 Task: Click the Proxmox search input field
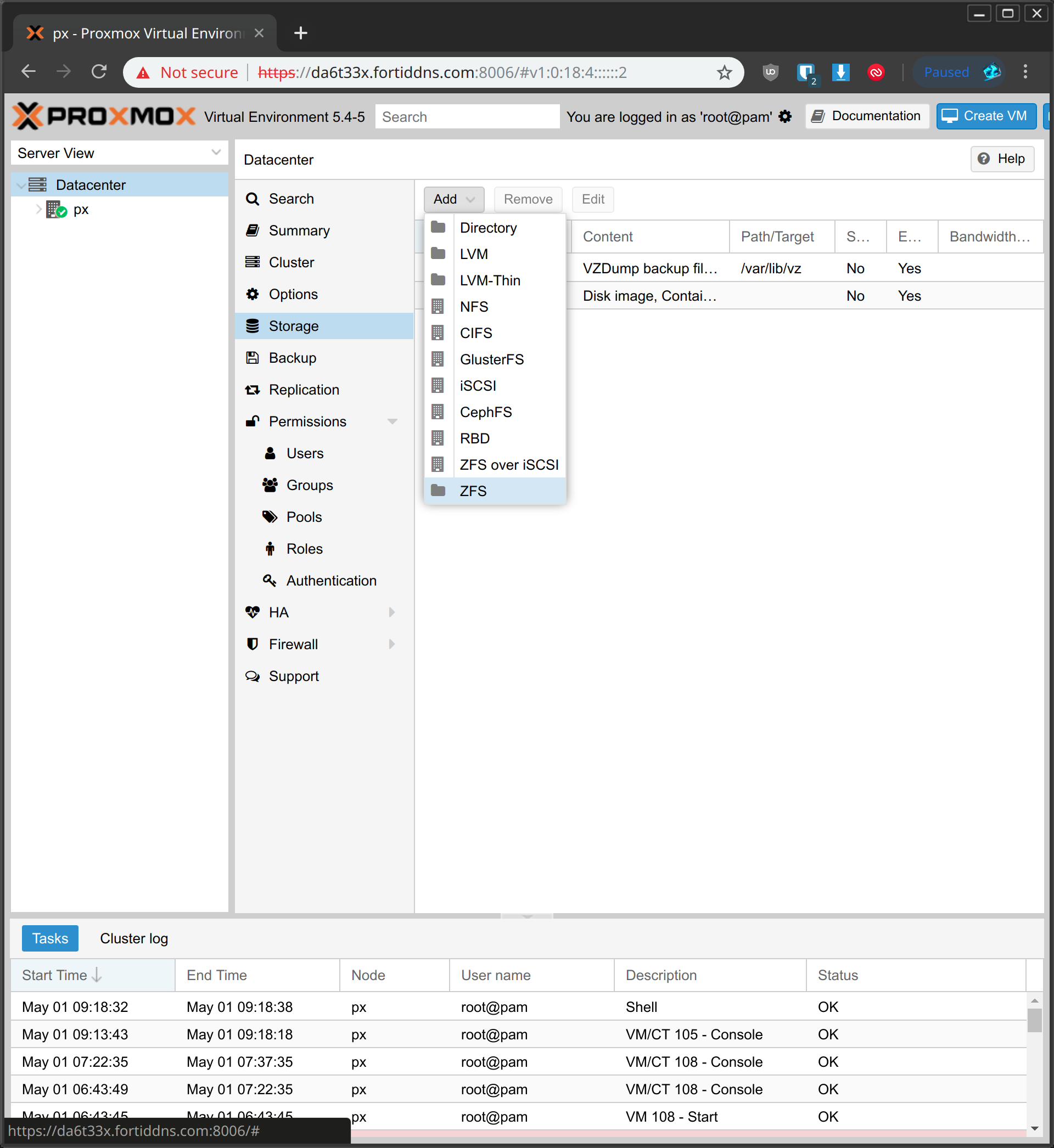coord(467,117)
